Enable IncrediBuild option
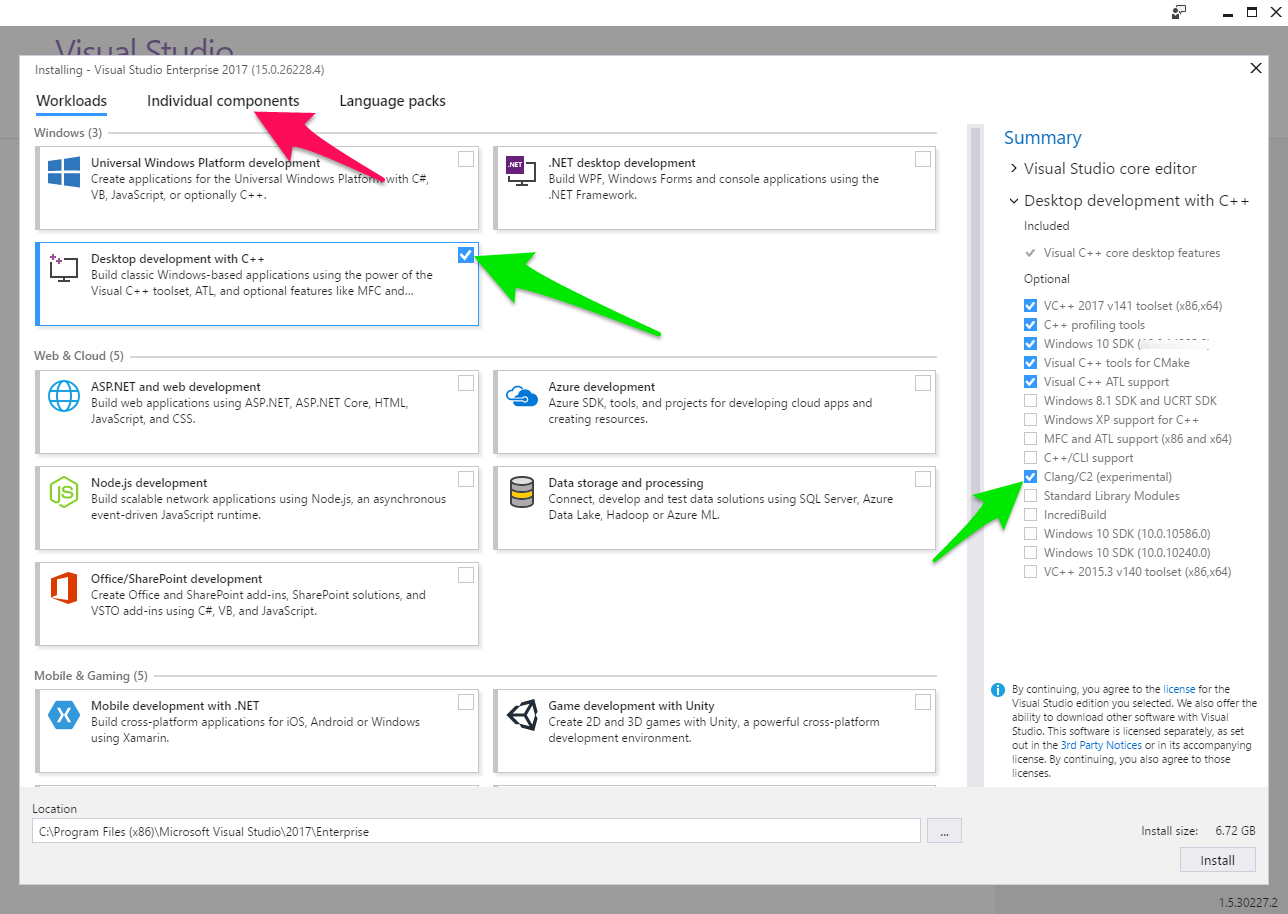The image size is (1288, 914). point(1030,515)
